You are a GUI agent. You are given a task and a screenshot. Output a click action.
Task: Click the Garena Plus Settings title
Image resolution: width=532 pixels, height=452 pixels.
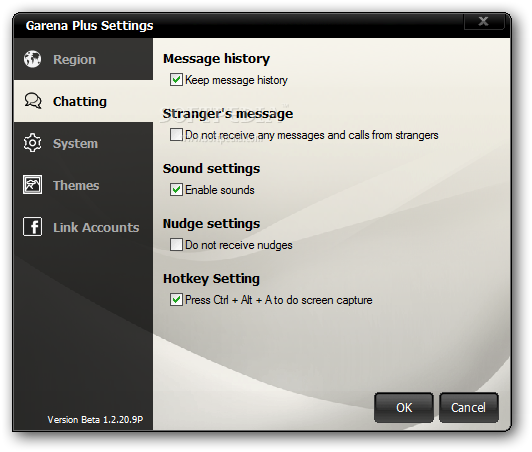point(90,26)
